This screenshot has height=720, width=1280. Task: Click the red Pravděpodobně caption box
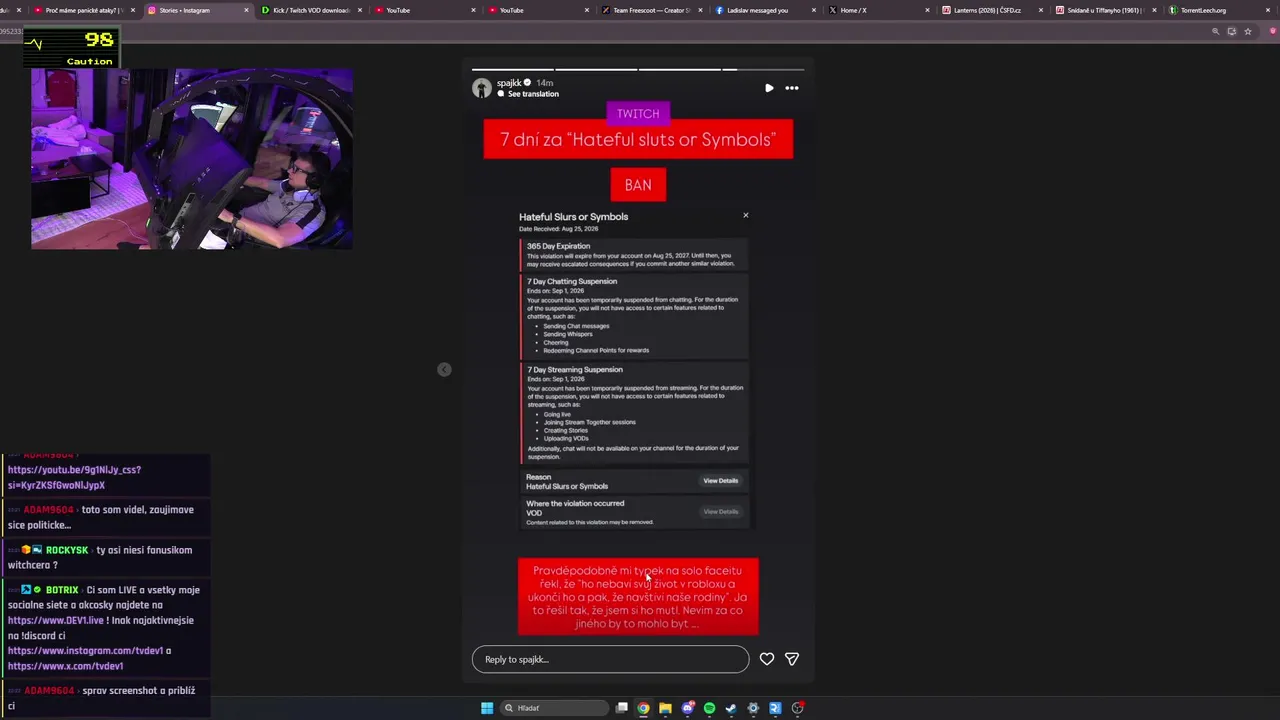click(638, 597)
